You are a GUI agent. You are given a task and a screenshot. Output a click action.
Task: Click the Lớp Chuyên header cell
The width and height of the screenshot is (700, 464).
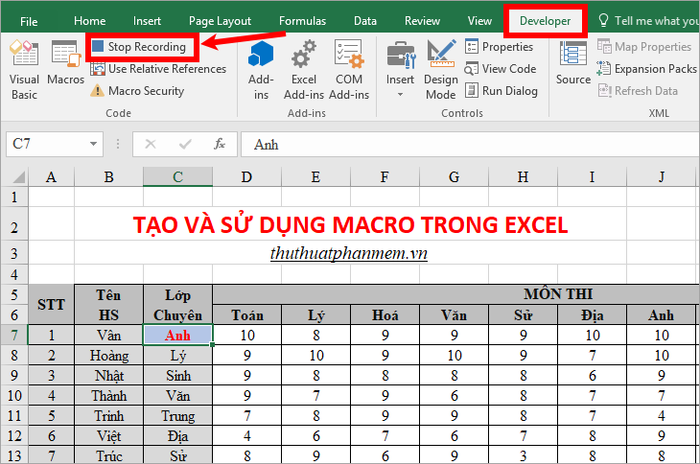178,305
